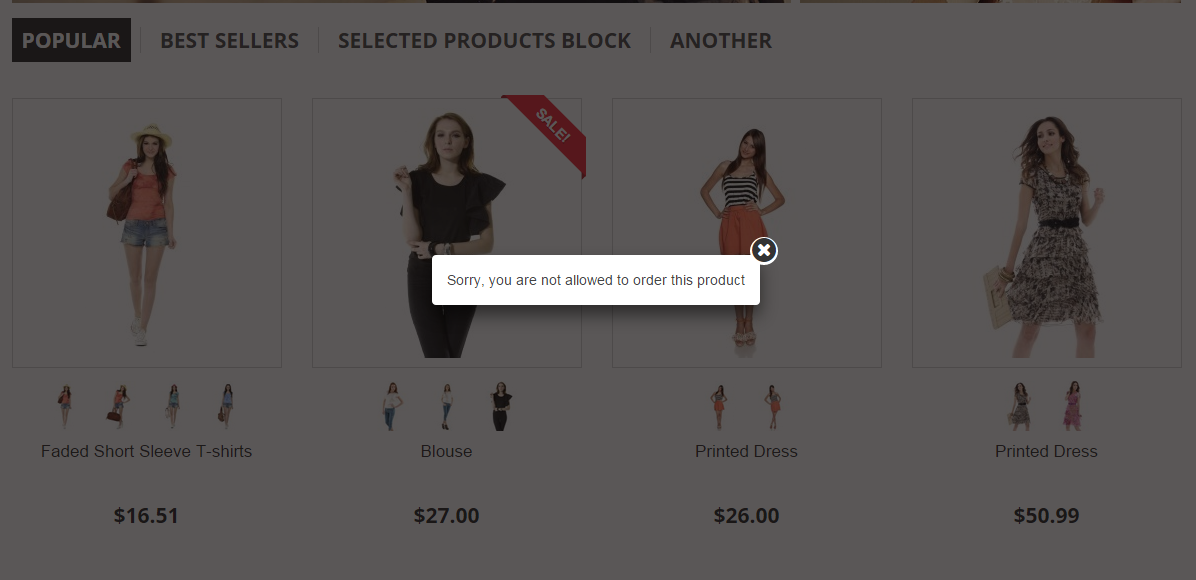Choose the black outfit thumbnail under Blouse

(x=500, y=406)
